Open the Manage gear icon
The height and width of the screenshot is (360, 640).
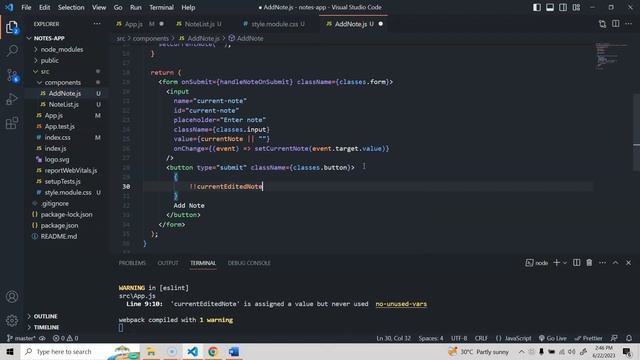pos(12,320)
